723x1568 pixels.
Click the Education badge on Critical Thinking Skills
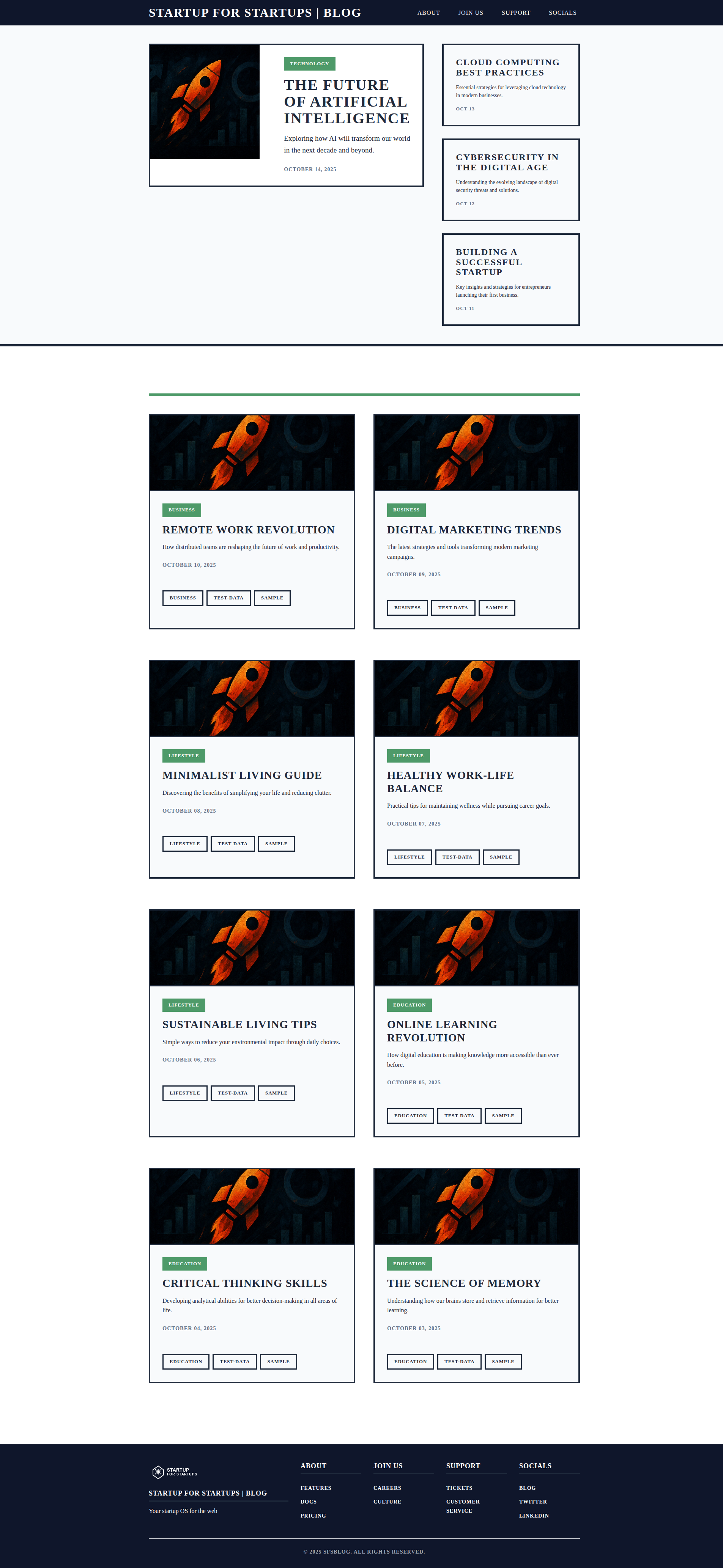(184, 1264)
